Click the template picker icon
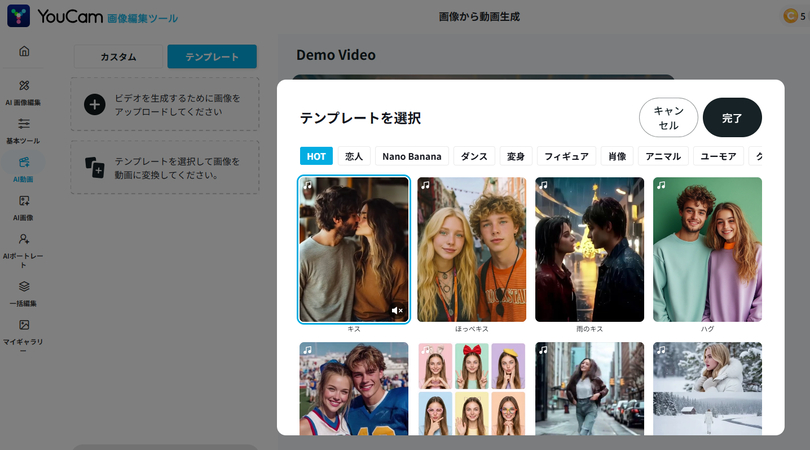Image resolution: width=810 pixels, height=450 pixels. (x=95, y=167)
